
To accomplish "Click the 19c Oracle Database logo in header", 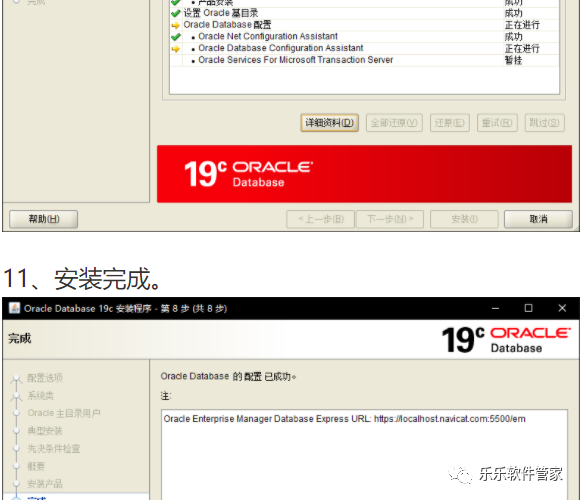I will (506, 340).
